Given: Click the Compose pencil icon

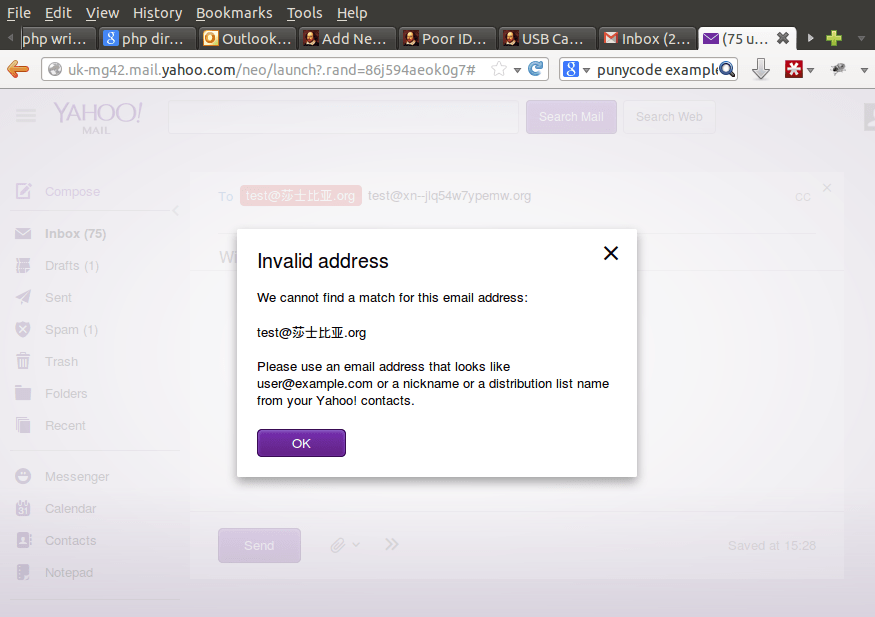Looking at the screenshot, I should [x=23, y=191].
